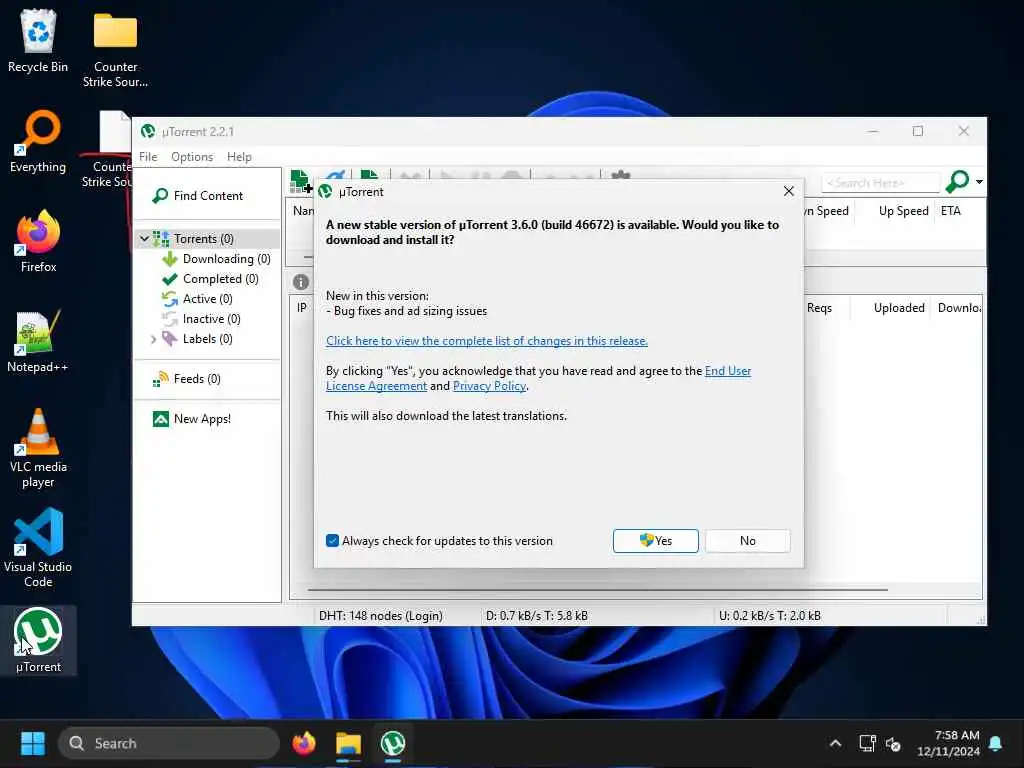Click µTorrent taskbar icon
Image resolution: width=1024 pixels, height=768 pixels.
(x=392, y=743)
